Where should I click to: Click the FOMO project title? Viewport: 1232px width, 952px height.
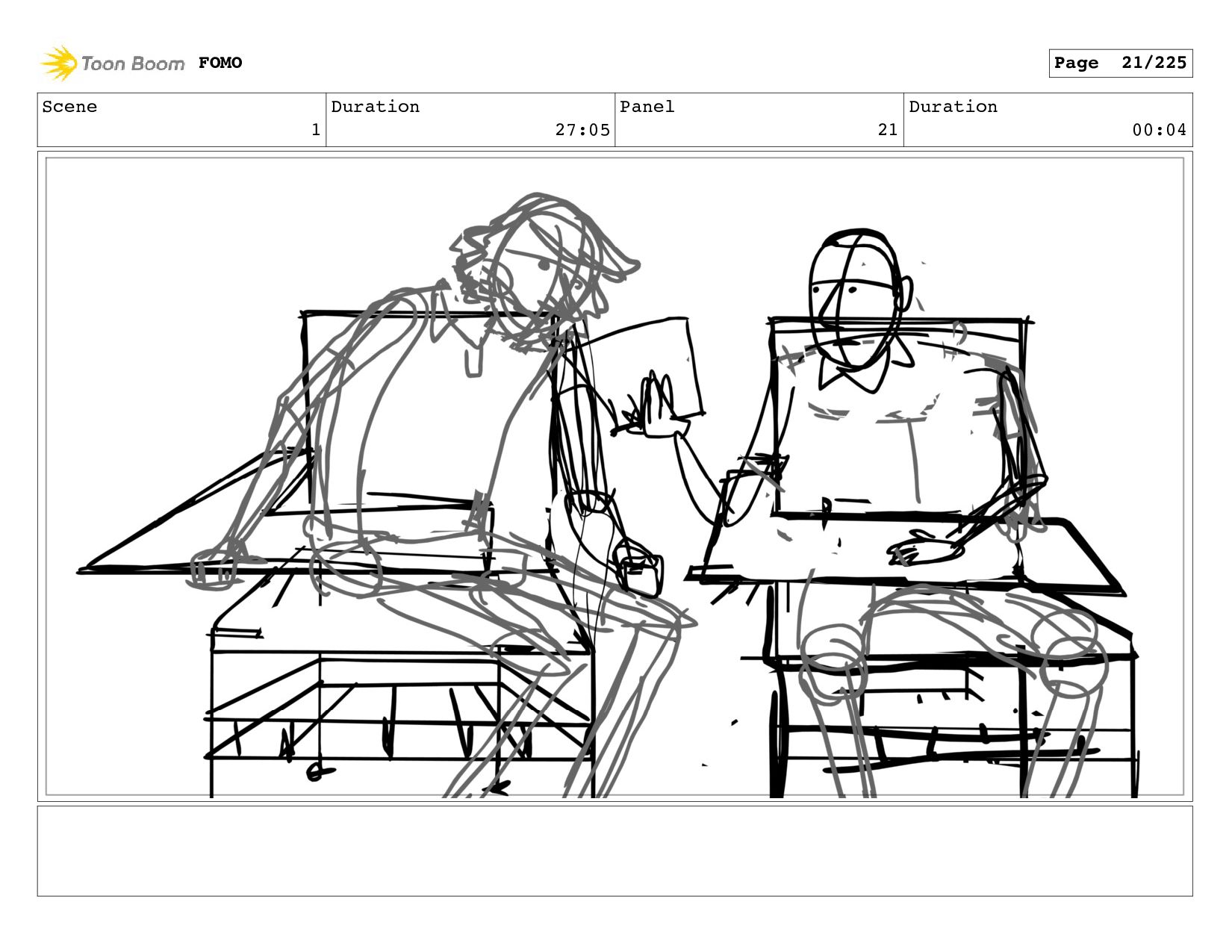pos(220,63)
